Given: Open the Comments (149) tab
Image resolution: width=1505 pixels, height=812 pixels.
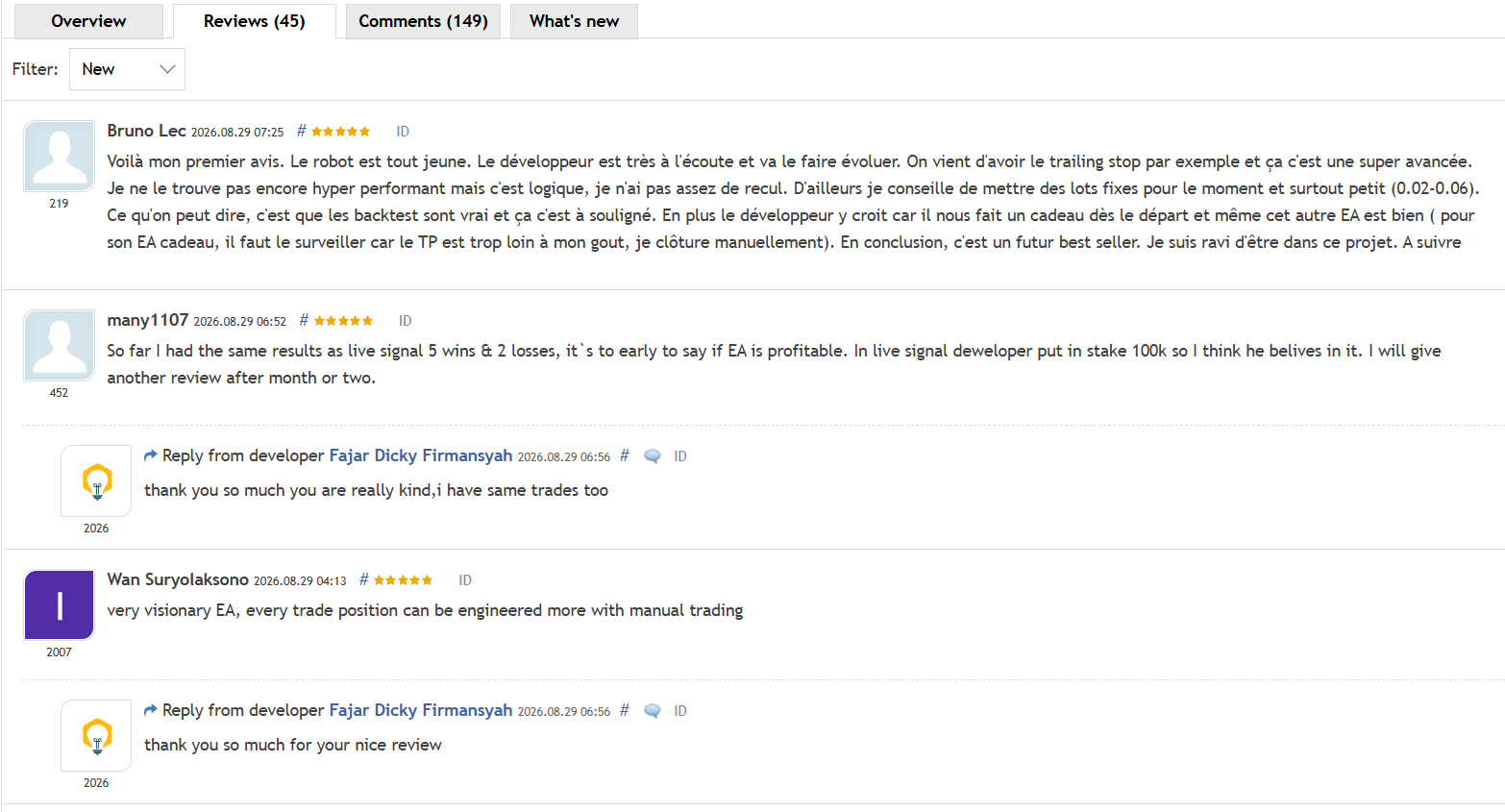Looking at the screenshot, I should [x=423, y=21].
